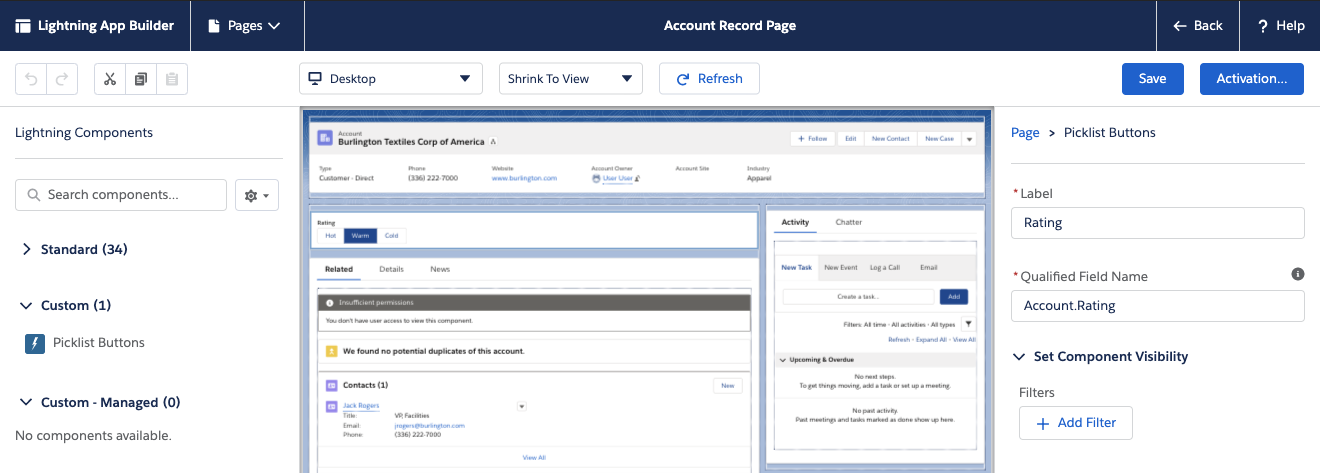Click the paste clipboard icon
This screenshot has width=1320, height=473.
point(172,79)
